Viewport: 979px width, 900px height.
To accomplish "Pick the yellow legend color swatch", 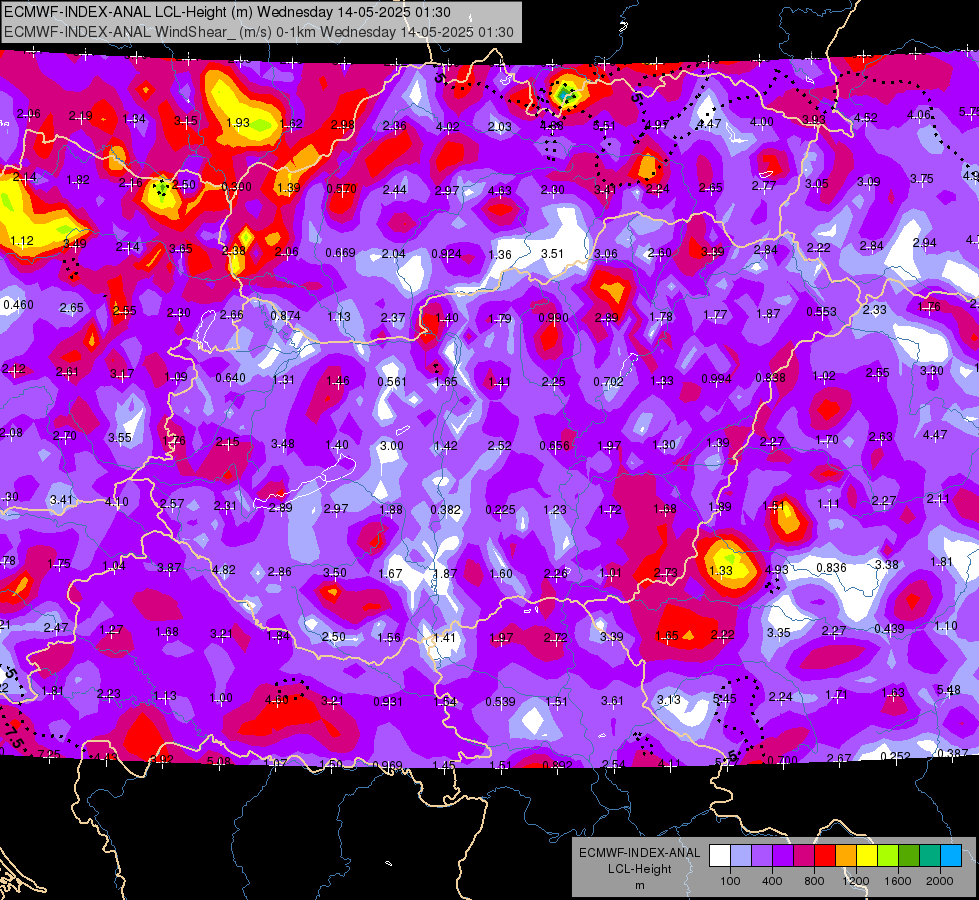I will click(x=867, y=856).
